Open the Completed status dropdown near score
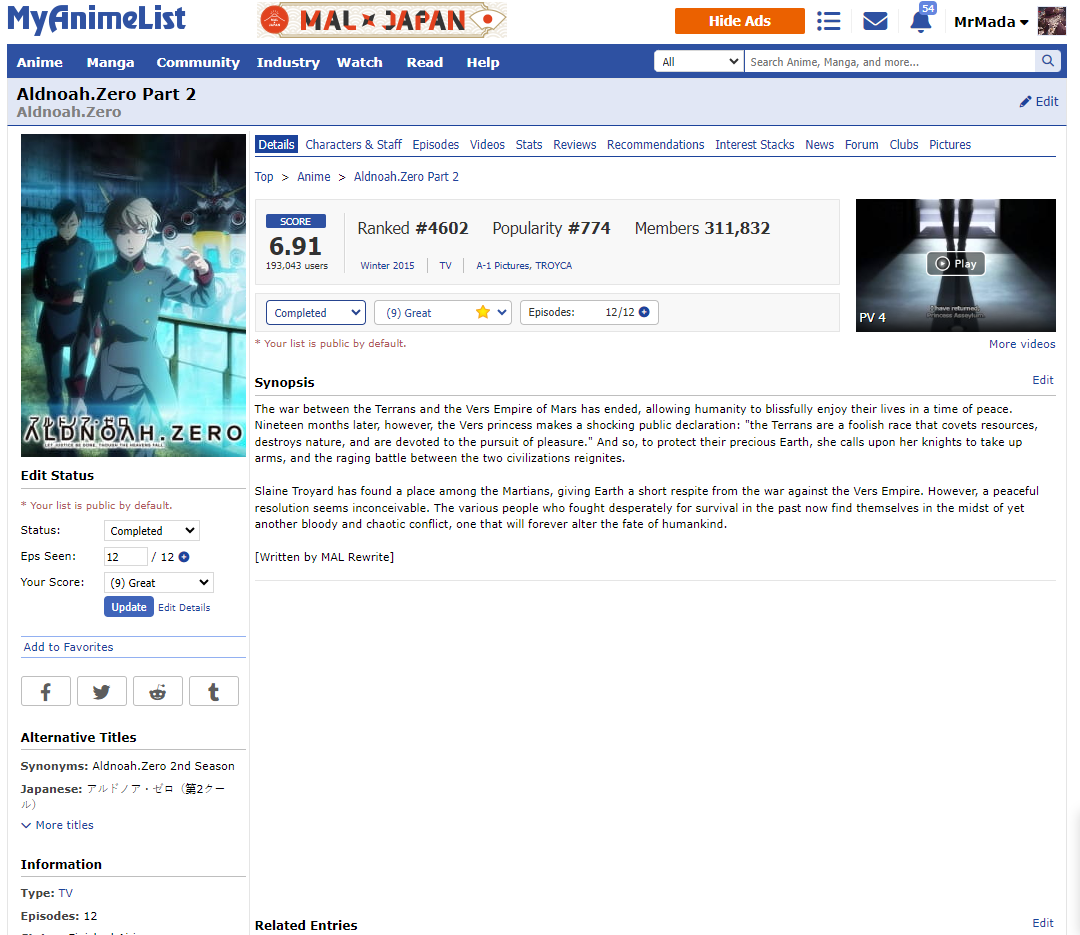The width and height of the screenshot is (1080, 935). (316, 312)
